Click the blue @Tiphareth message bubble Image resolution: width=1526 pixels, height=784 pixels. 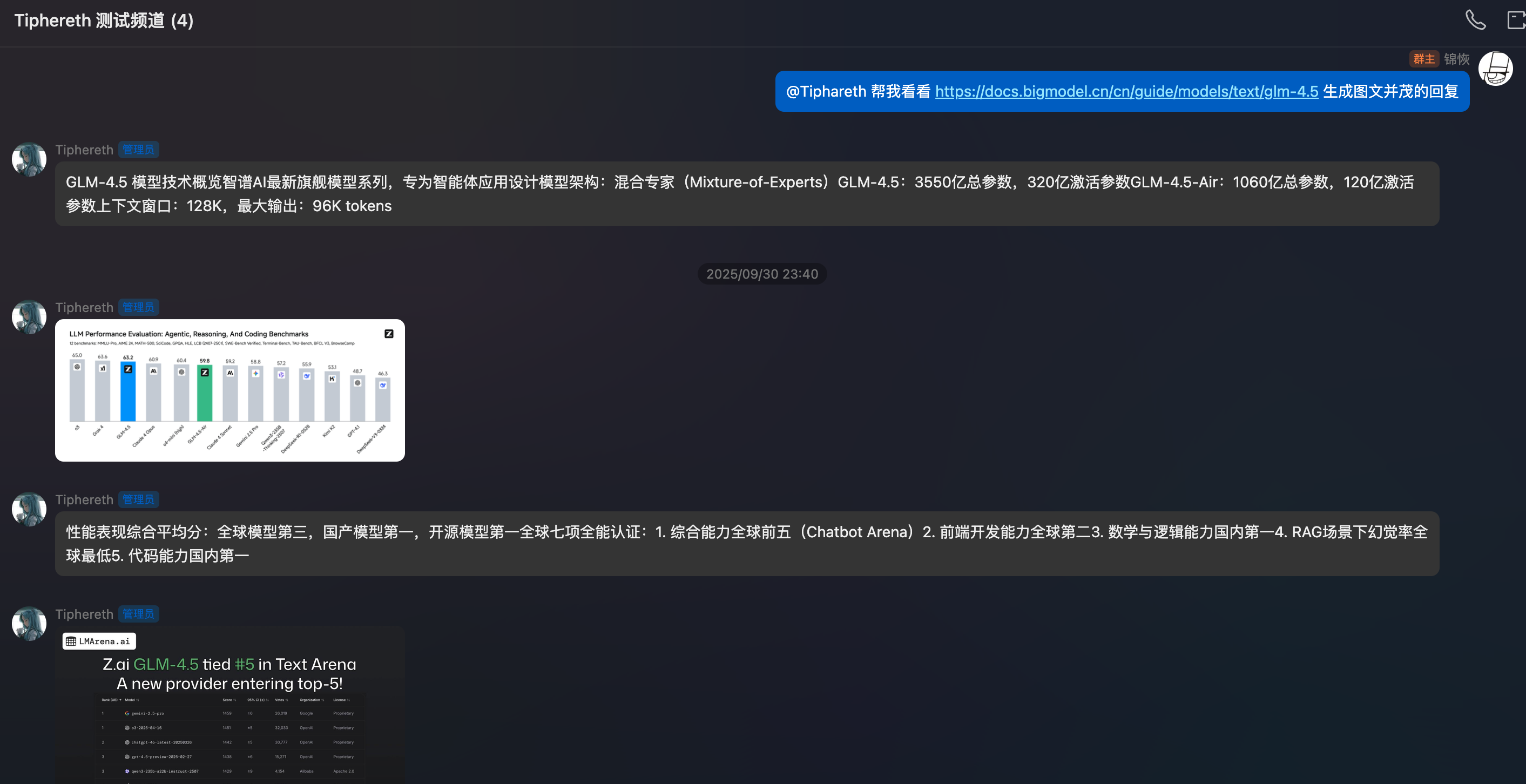(x=859, y=91)
